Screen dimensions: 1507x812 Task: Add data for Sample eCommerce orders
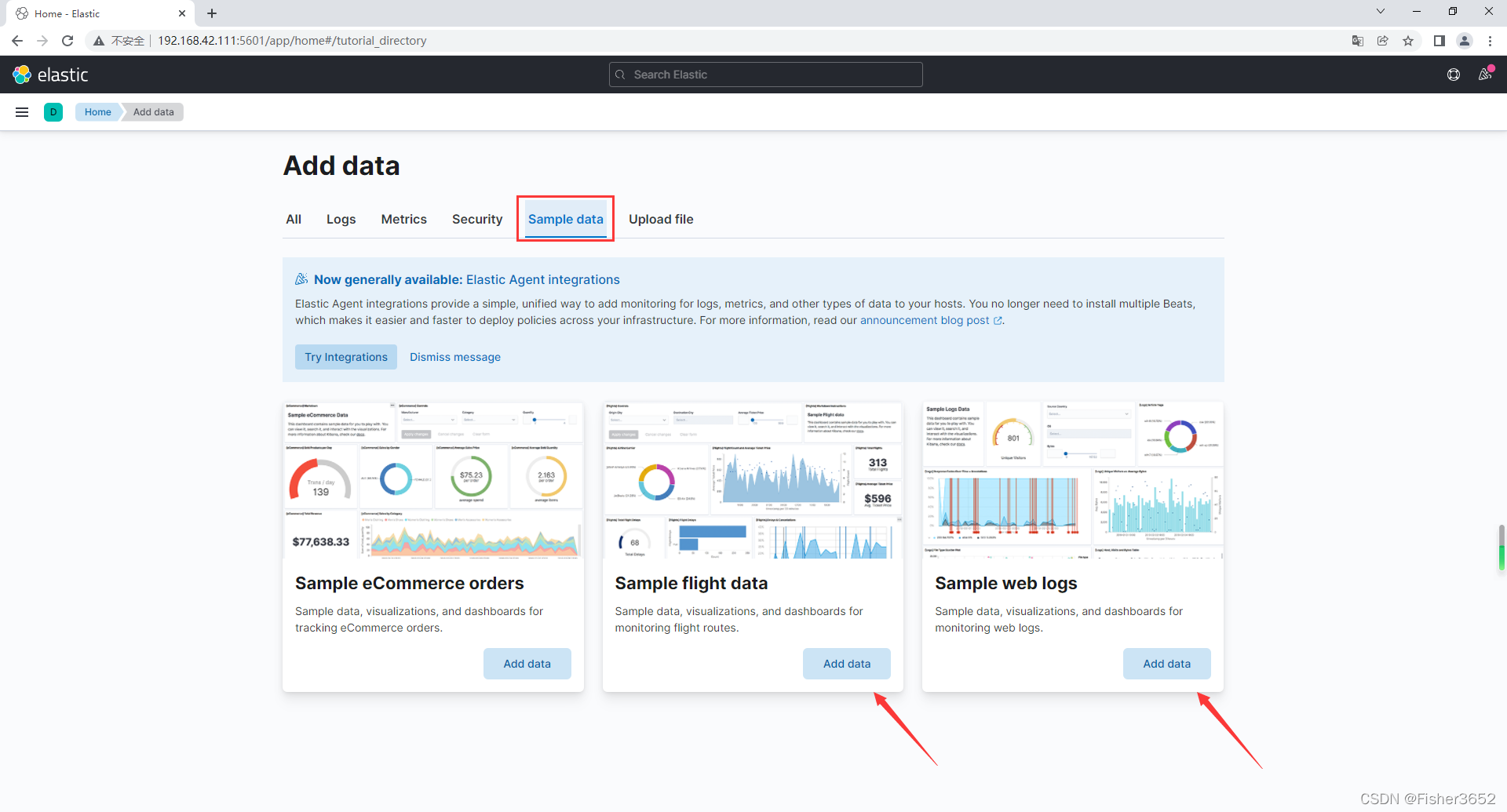click(x=527, y=664)
